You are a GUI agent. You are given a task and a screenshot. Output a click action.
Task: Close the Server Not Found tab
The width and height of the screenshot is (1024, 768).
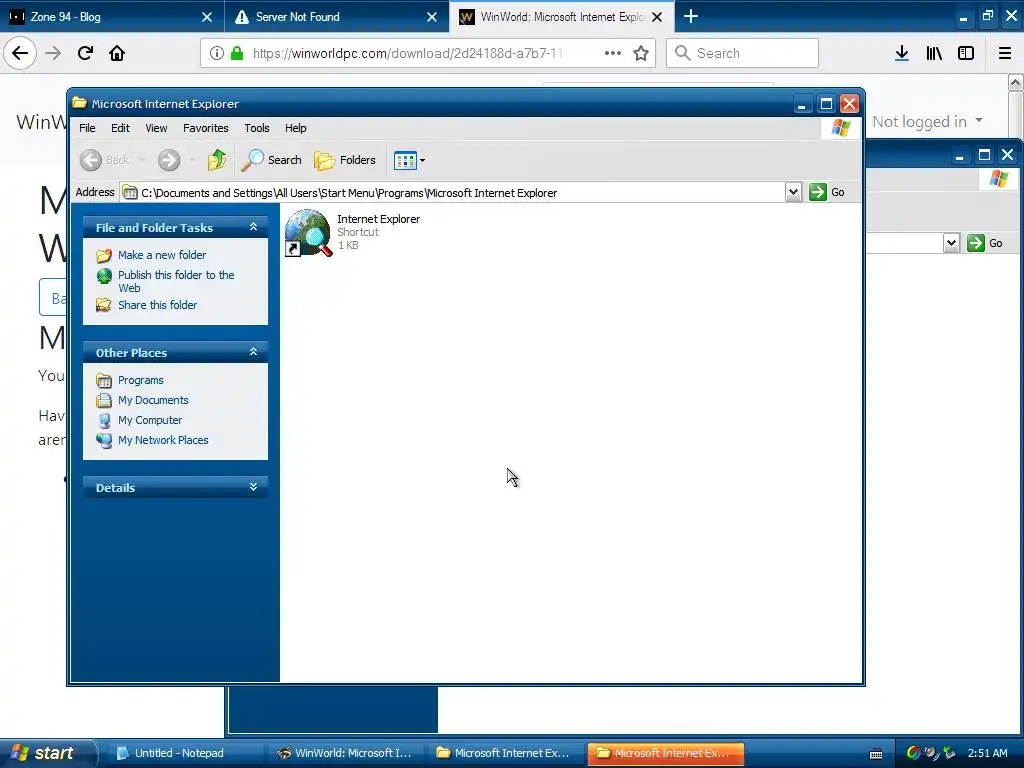pyautogui.click(x=432, y=17)
